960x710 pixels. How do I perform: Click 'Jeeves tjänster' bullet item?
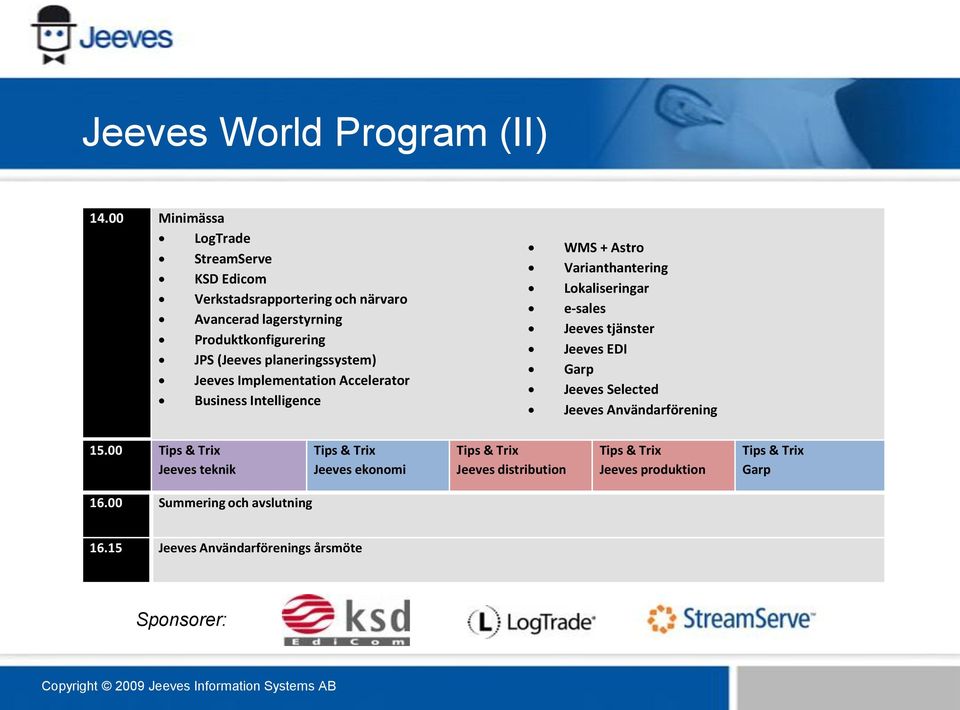coord(609,329)
